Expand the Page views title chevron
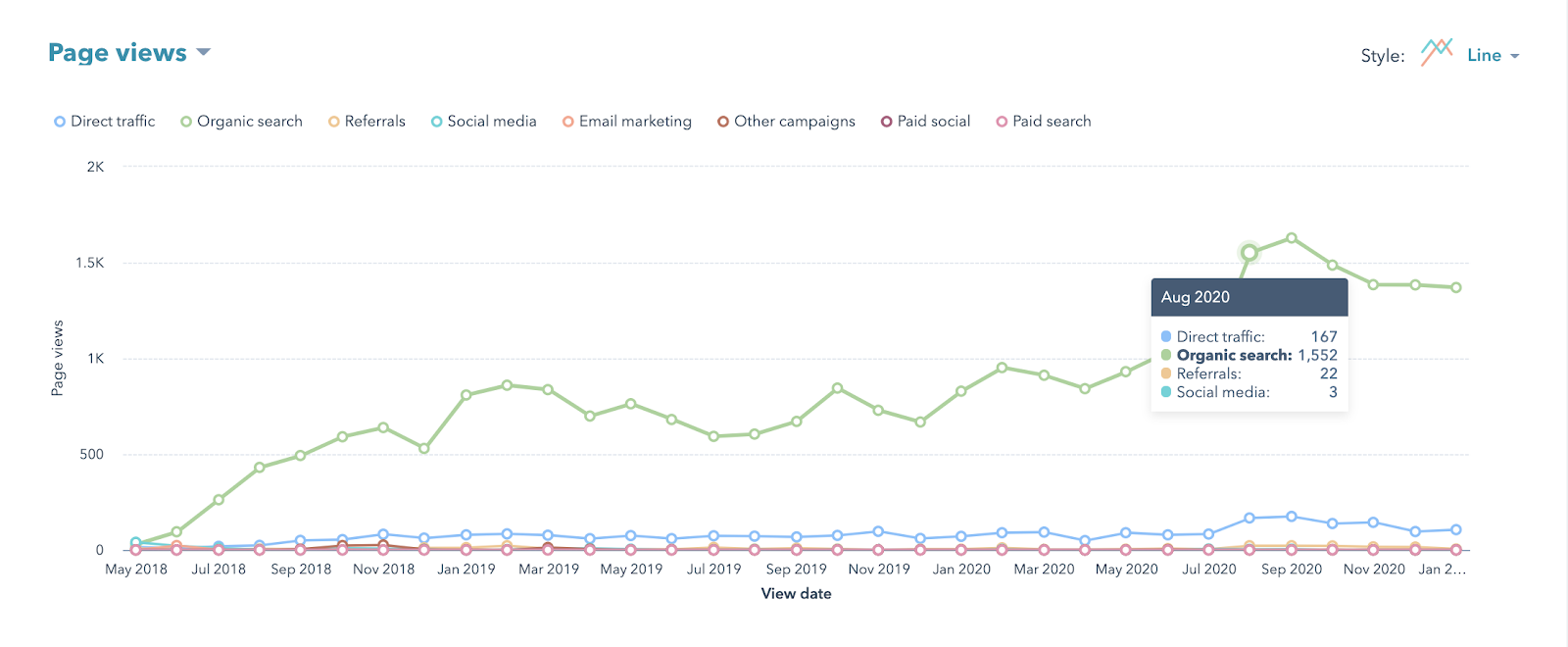This screenshot has height=647, width=1568. click(x=203, y=54)
